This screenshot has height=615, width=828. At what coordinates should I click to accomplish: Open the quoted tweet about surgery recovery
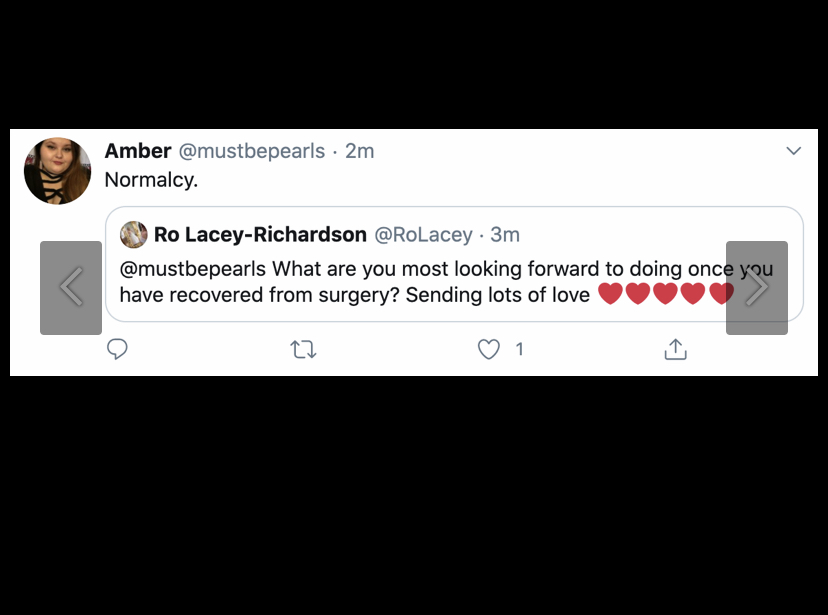454,264
